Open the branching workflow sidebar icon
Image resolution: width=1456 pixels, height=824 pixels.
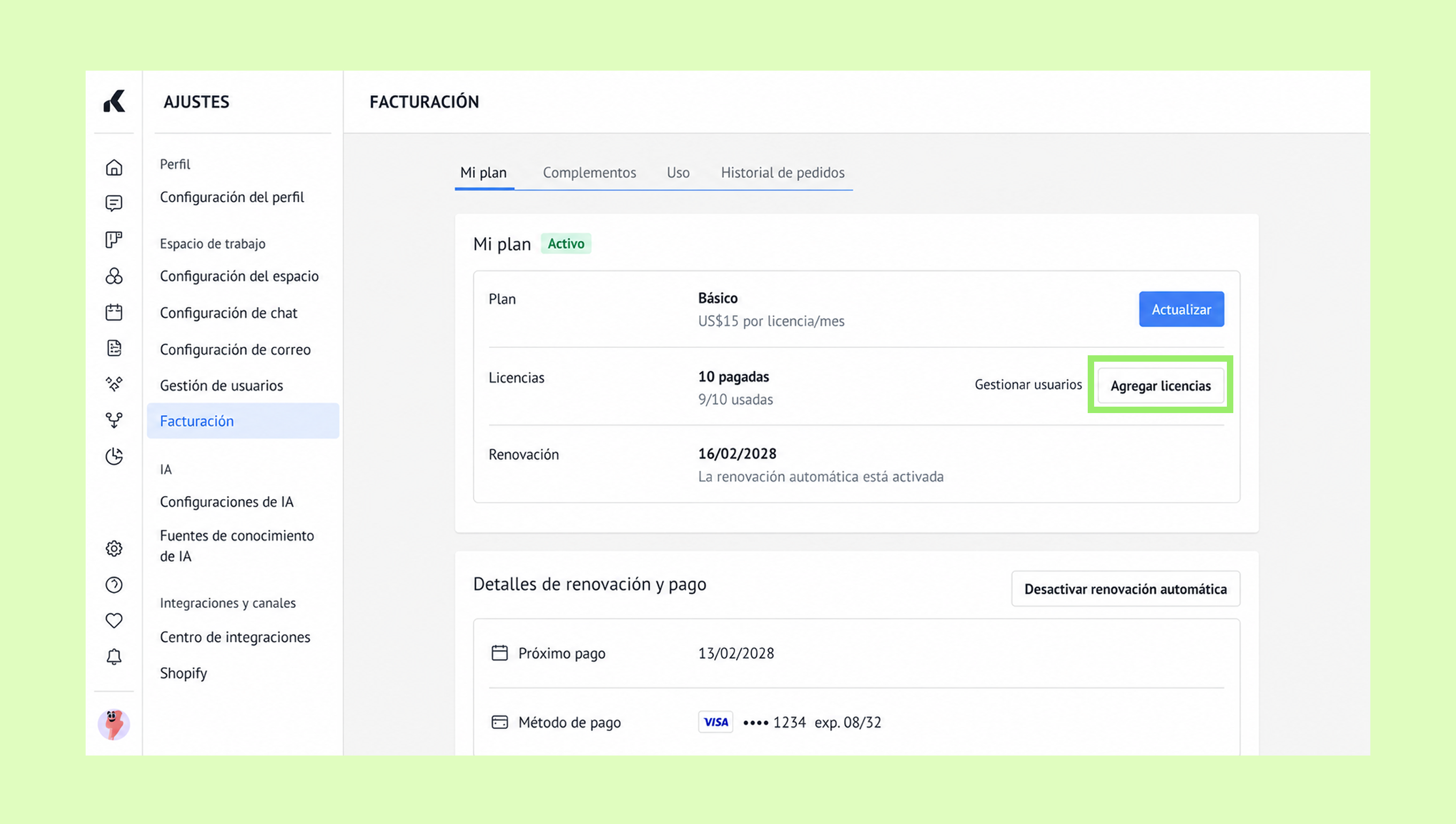(x=114, y=420)
